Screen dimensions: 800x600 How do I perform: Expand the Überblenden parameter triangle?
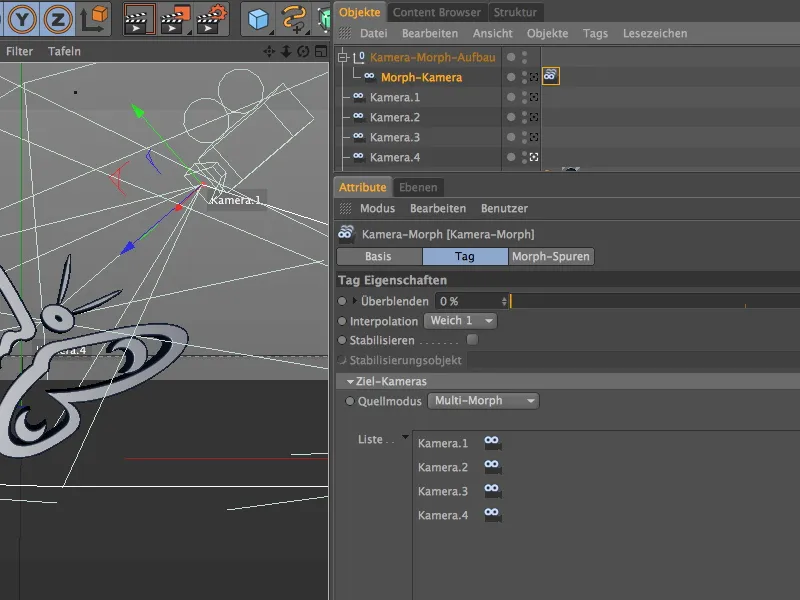pos(355,301)
